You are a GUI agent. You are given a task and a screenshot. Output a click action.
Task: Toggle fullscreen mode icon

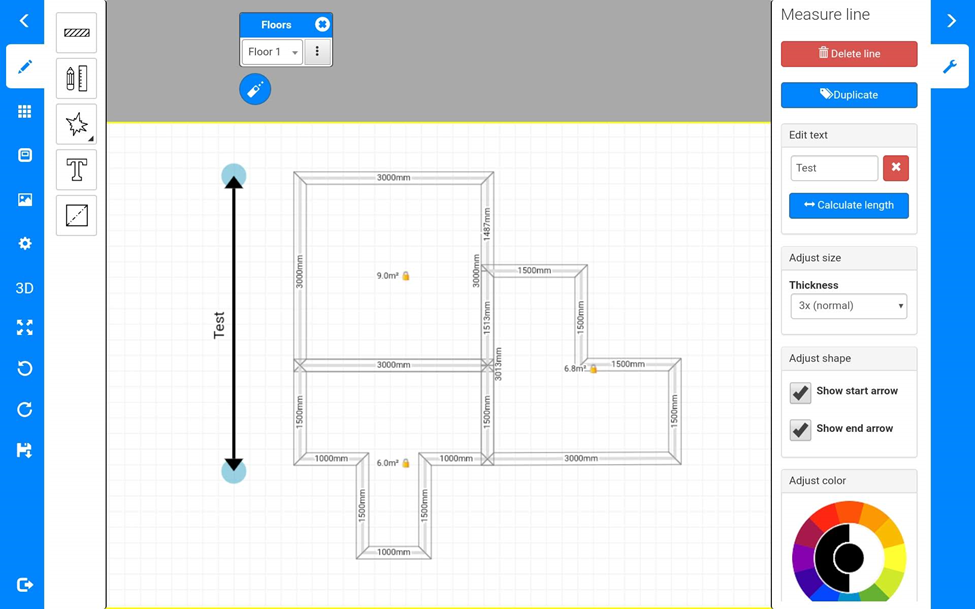pos(25,328)
